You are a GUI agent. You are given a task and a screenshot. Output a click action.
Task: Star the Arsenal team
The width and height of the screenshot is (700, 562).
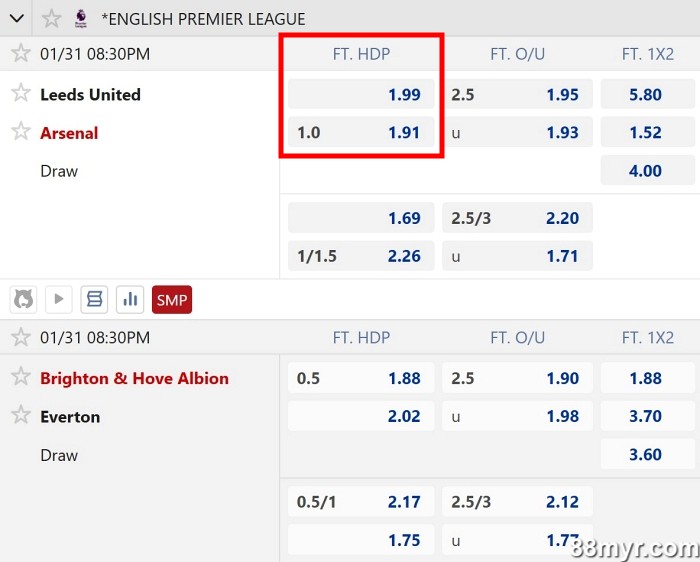point(21,132)
